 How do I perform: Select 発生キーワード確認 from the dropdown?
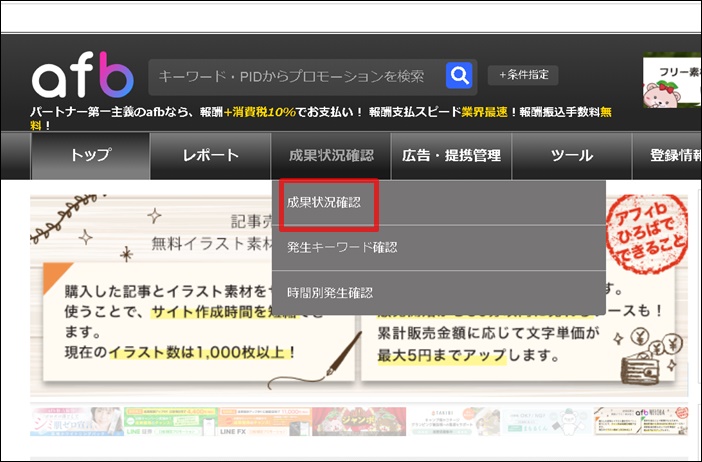pyautogui.click(x=342, y=247)
